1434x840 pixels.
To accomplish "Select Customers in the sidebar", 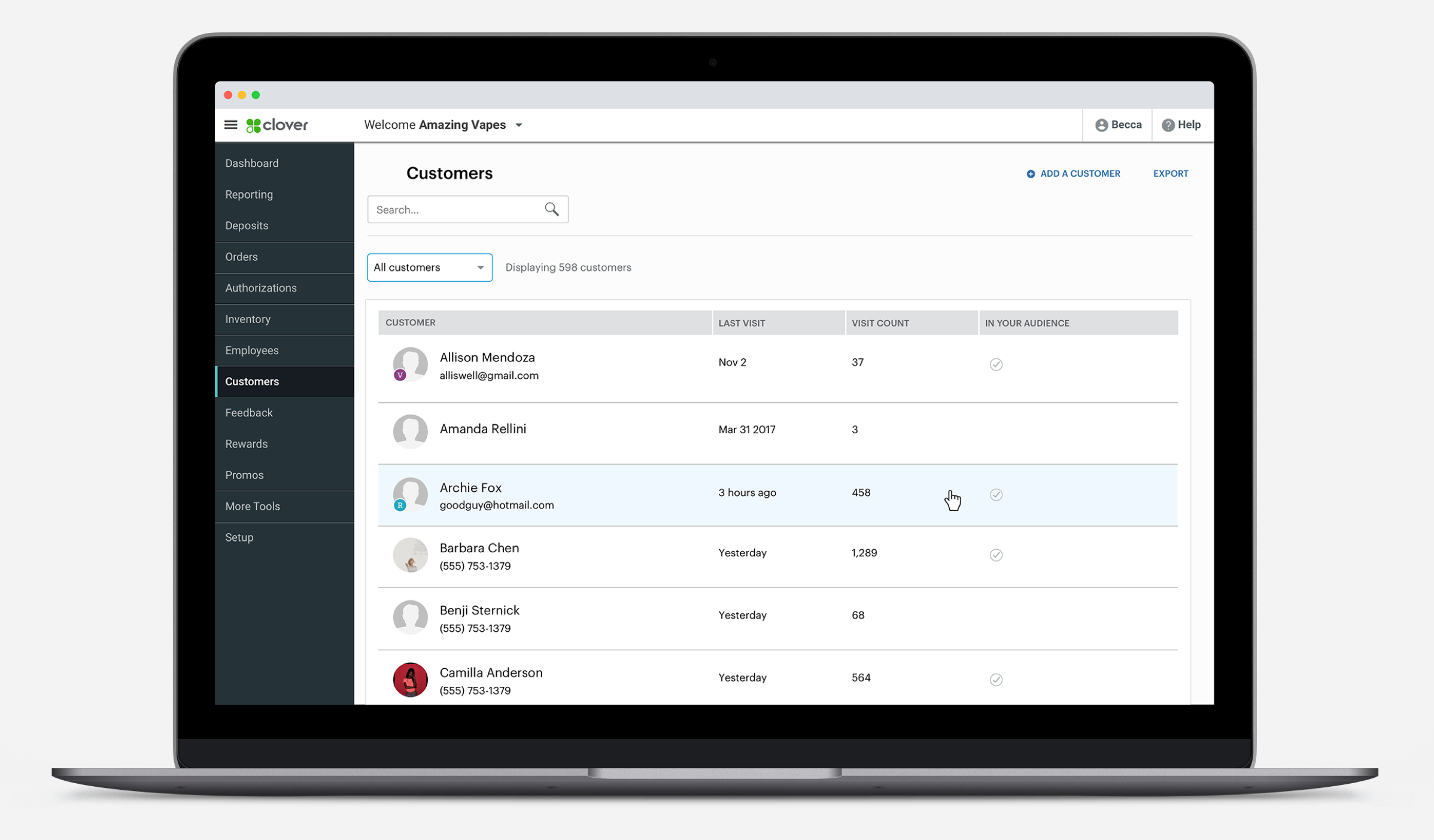I will 251,381.
